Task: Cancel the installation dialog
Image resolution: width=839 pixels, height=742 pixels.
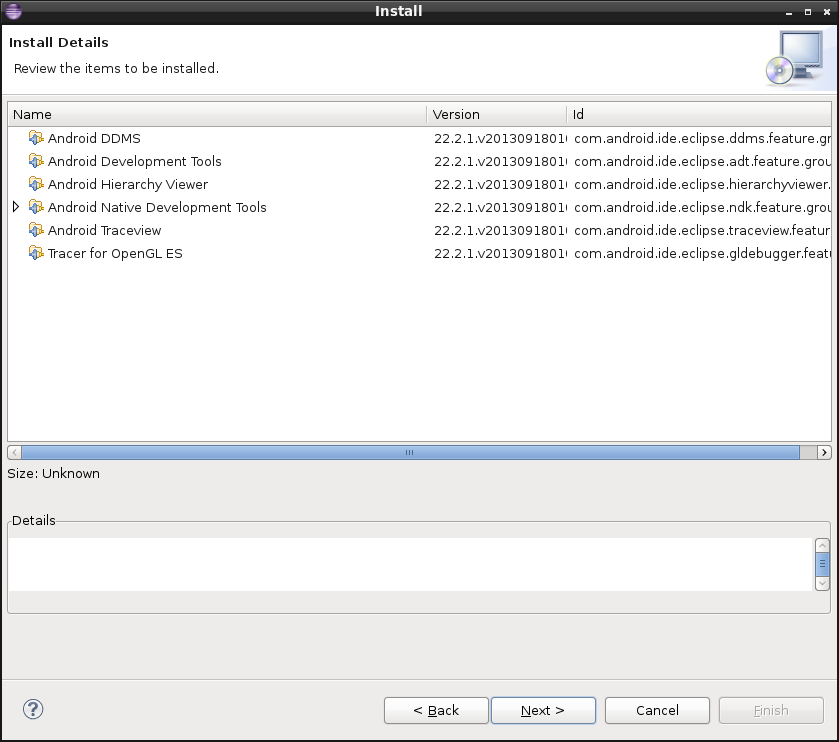Action: (x=657, y=710)
